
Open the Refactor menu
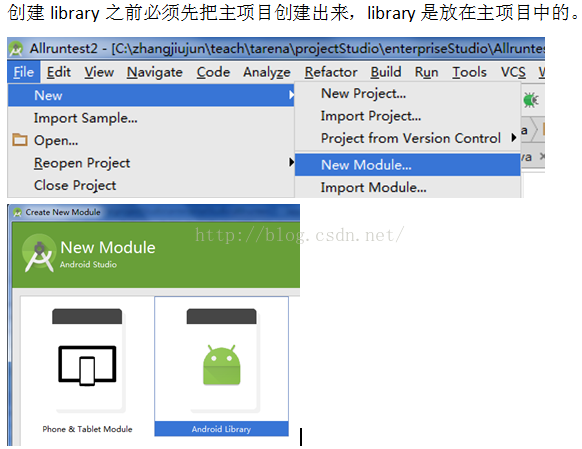[x=331, y=72]
